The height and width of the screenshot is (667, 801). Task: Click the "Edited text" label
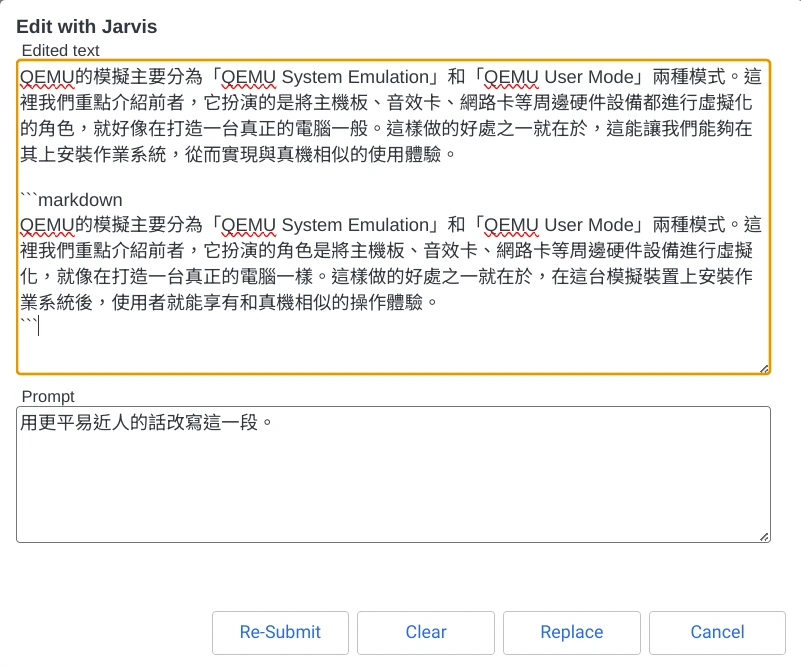click(x=60, y=50)
